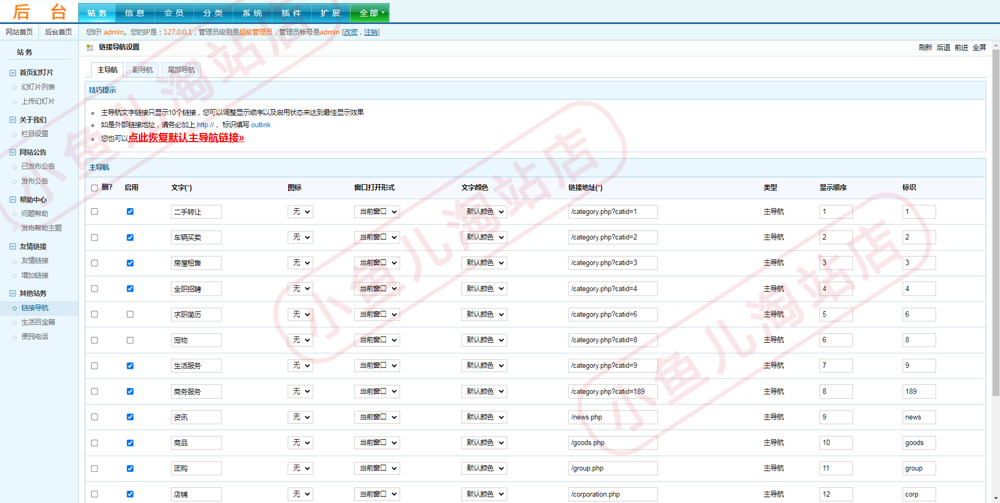
Task: Disable the 启用 checkbox for 团购
Action: (130, 469)
